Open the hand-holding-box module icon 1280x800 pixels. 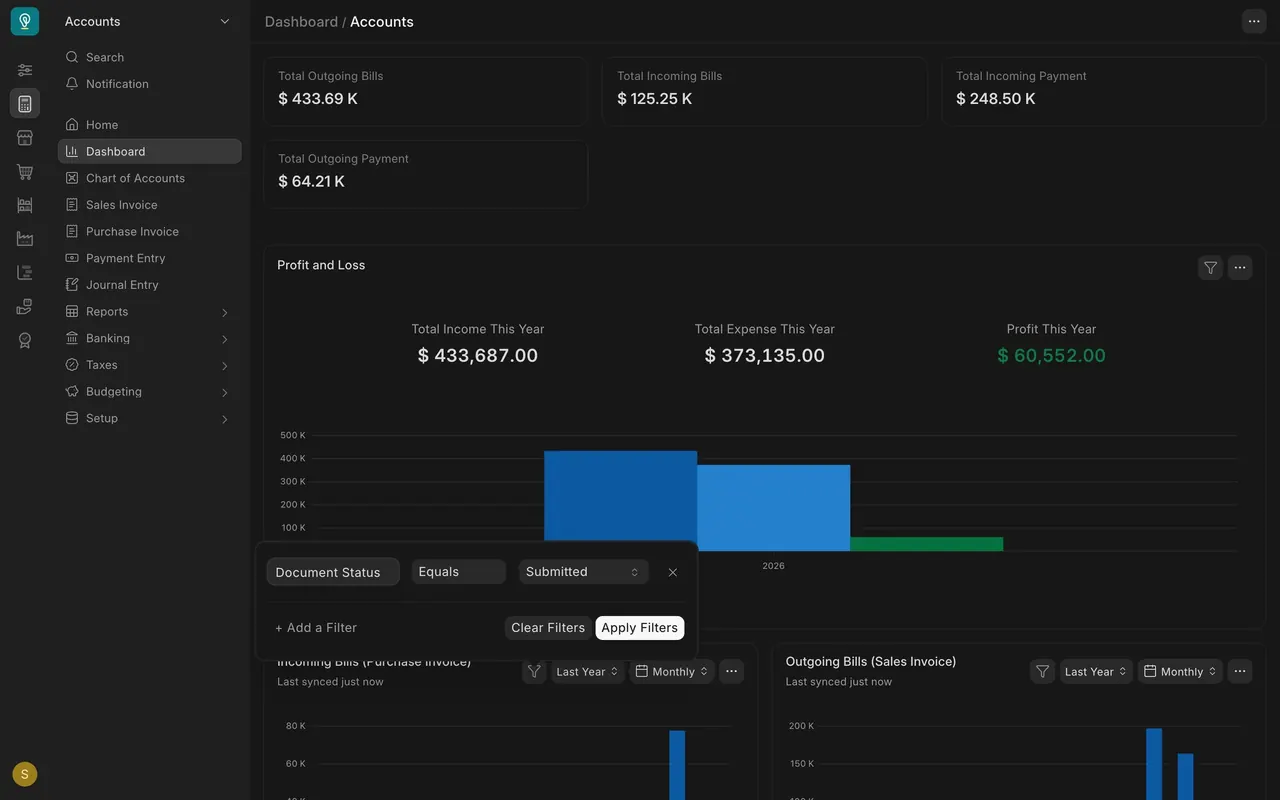(25, 307)
